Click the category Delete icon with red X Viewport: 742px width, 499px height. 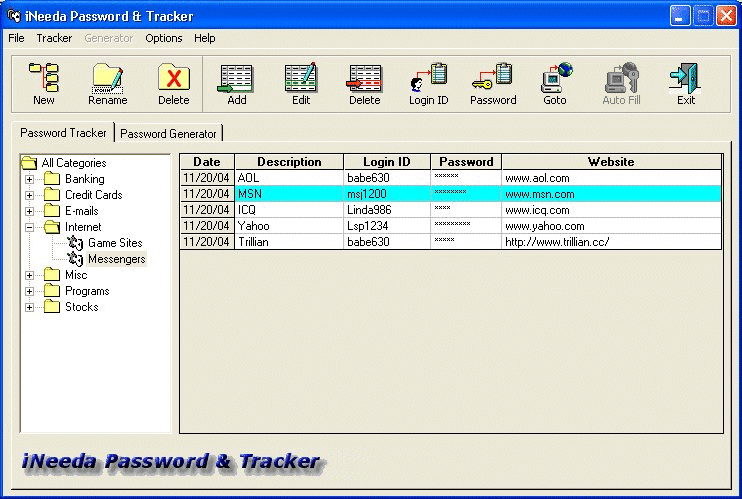pos(174,77)
